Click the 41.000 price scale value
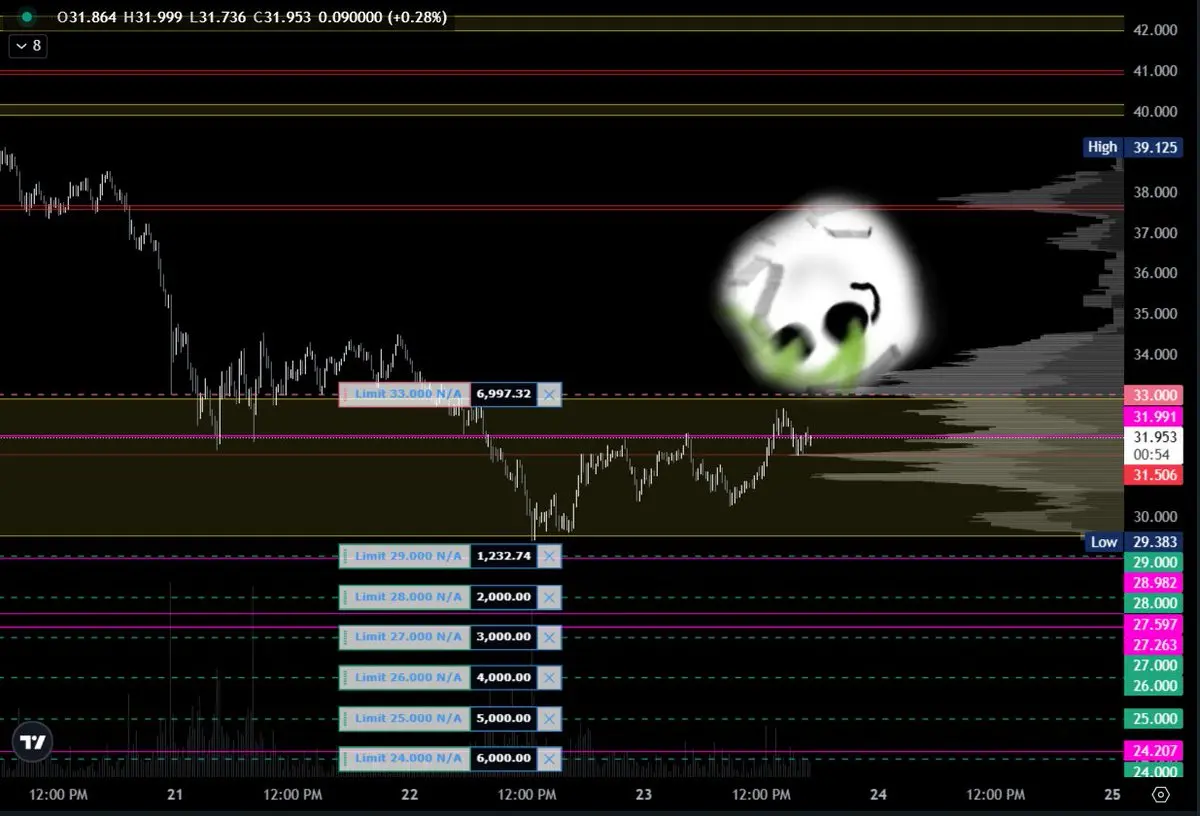Screen dimensions: 1200x816 pyautogui.click(x=1155, y=71)
